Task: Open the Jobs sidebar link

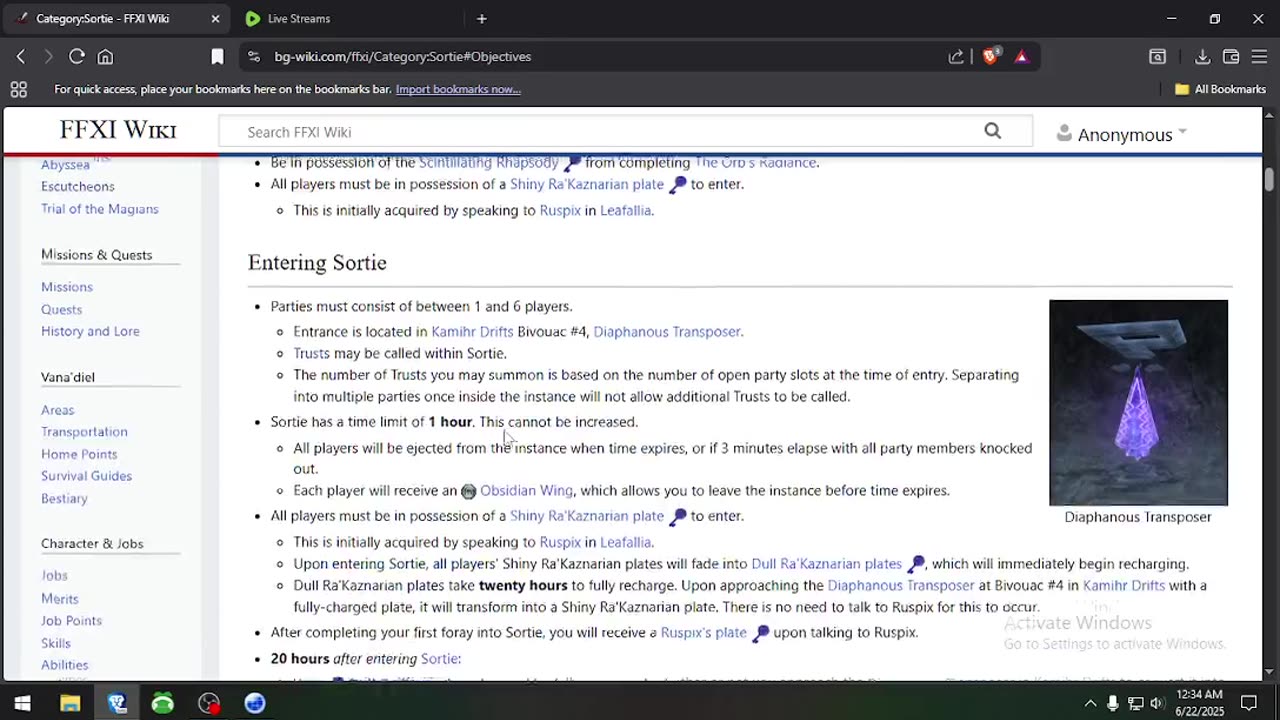Action: coord(55,576)
